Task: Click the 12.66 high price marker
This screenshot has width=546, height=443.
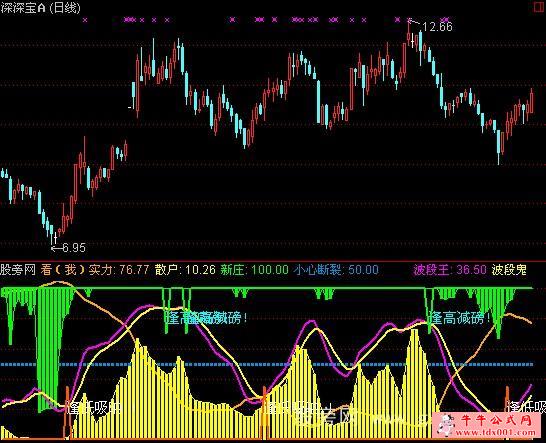Action: click(x=437, y=26)
